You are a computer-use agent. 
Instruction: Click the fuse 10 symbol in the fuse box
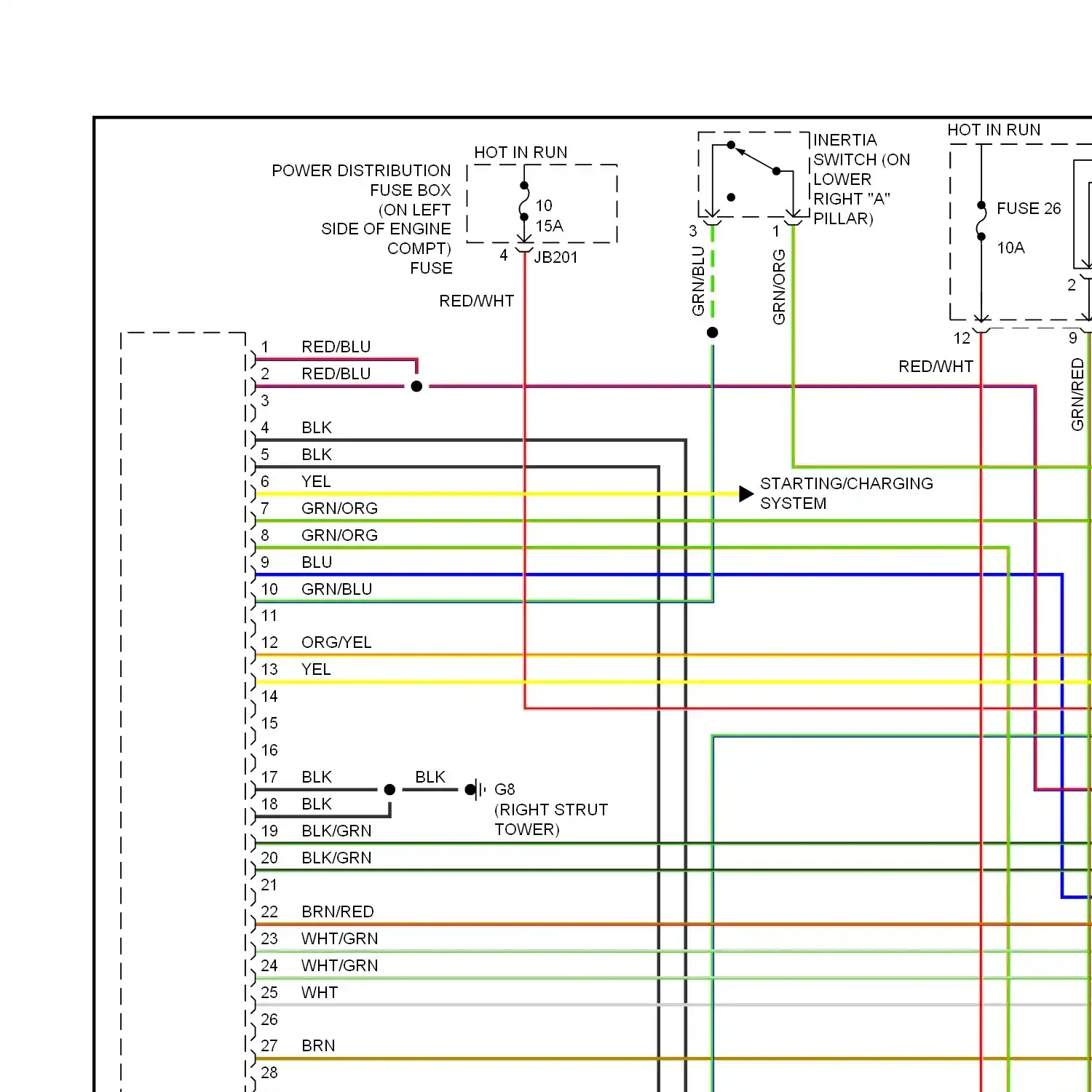523,202
